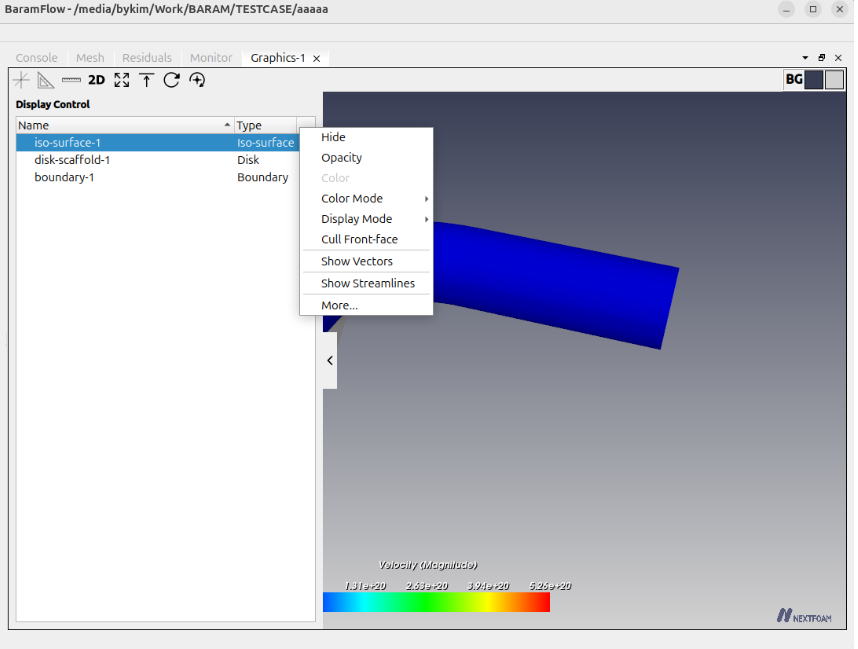
Task: Open More... in the context menu
Action: pyautogui.click(x=366, y=305)
